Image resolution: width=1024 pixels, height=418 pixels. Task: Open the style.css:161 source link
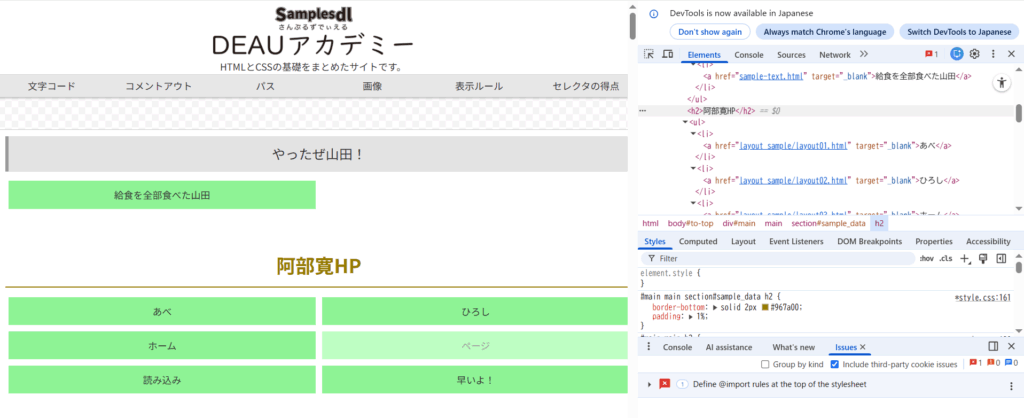click(x=982, y=297)
